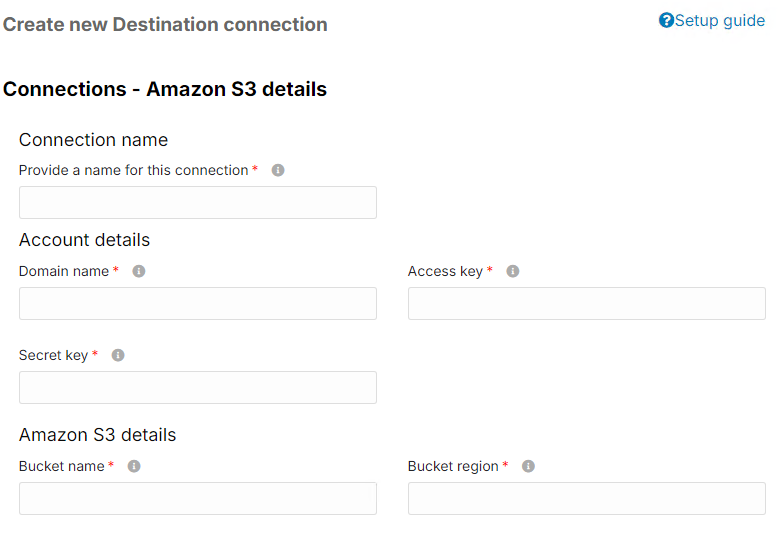This screenshot has width=784, height=539.
Task: Click the info icon beside connection name label
Action: coord(278,170)
